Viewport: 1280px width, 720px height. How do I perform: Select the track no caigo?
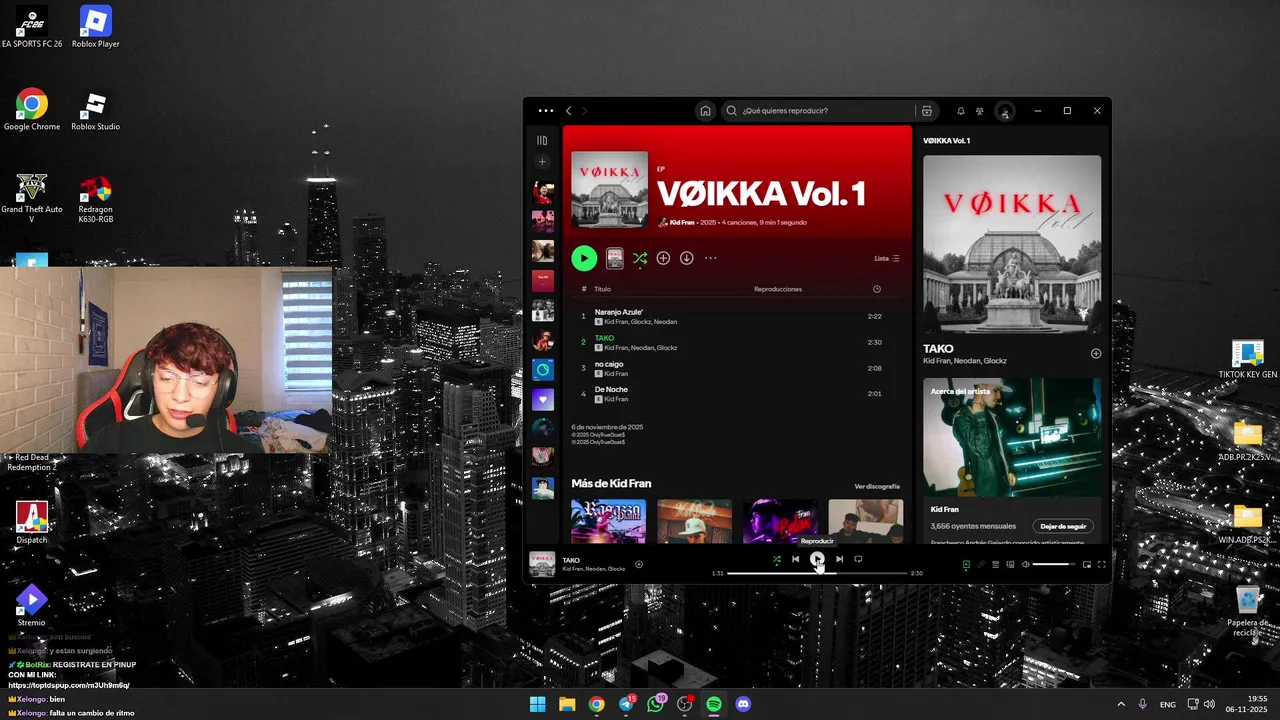tap(737, 368)
